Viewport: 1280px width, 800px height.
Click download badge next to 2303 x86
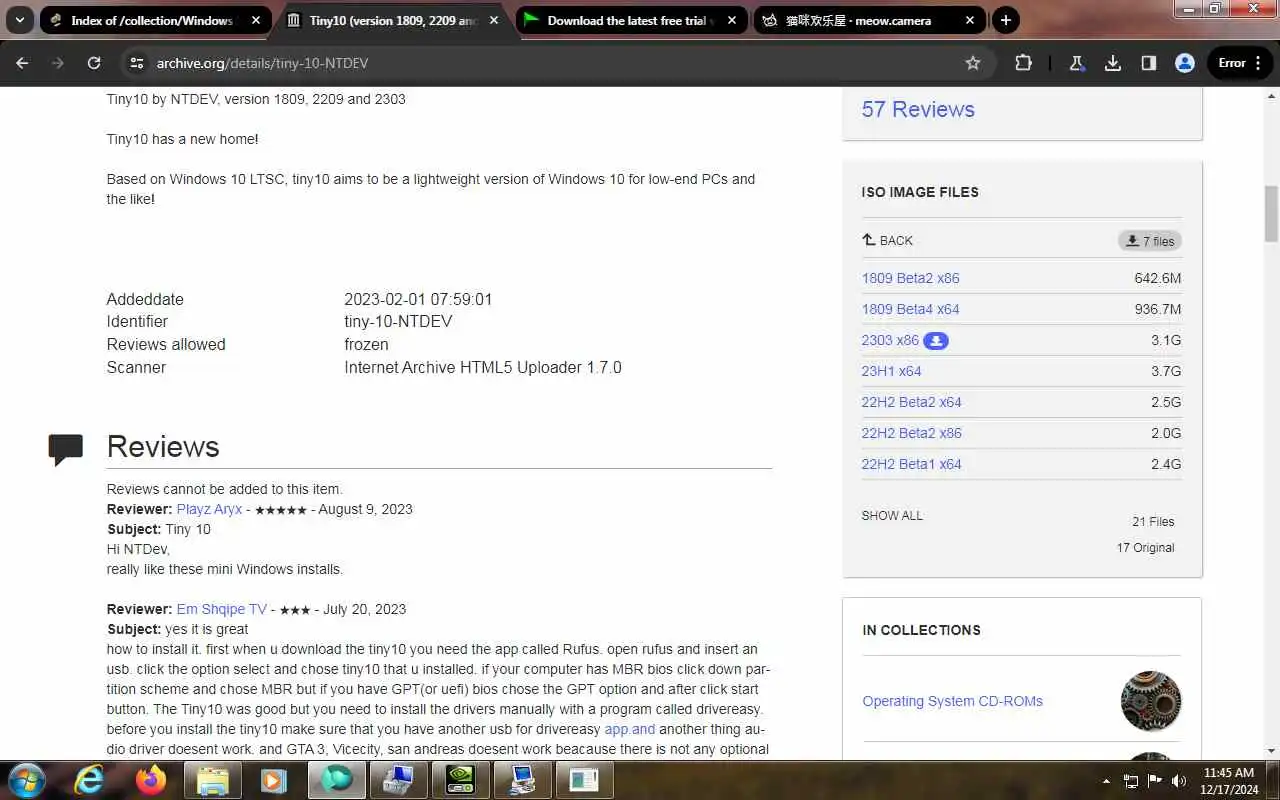pos(935,341)
